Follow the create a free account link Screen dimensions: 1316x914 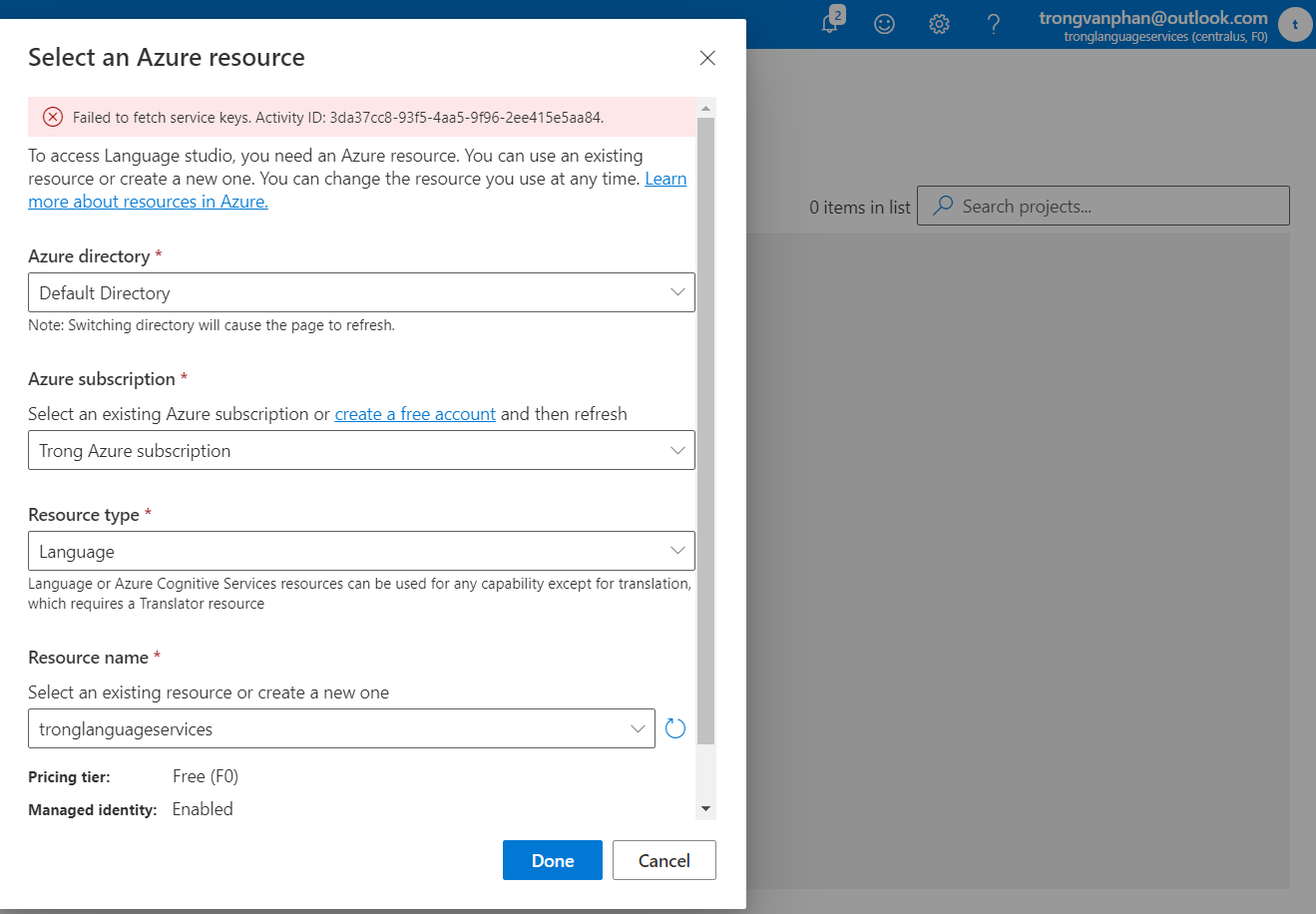pyautogui.click(x=415, y=414)
